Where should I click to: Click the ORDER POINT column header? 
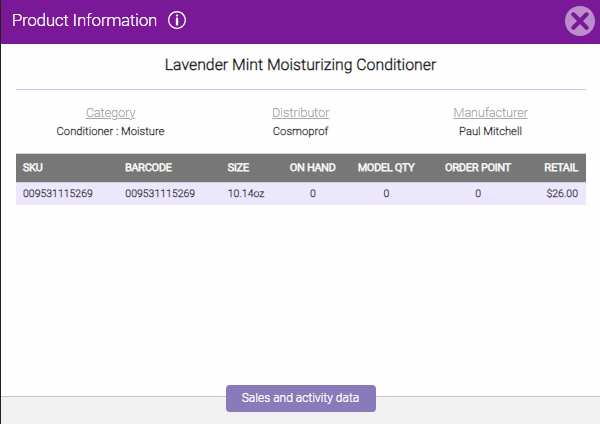tap(477, 168)
